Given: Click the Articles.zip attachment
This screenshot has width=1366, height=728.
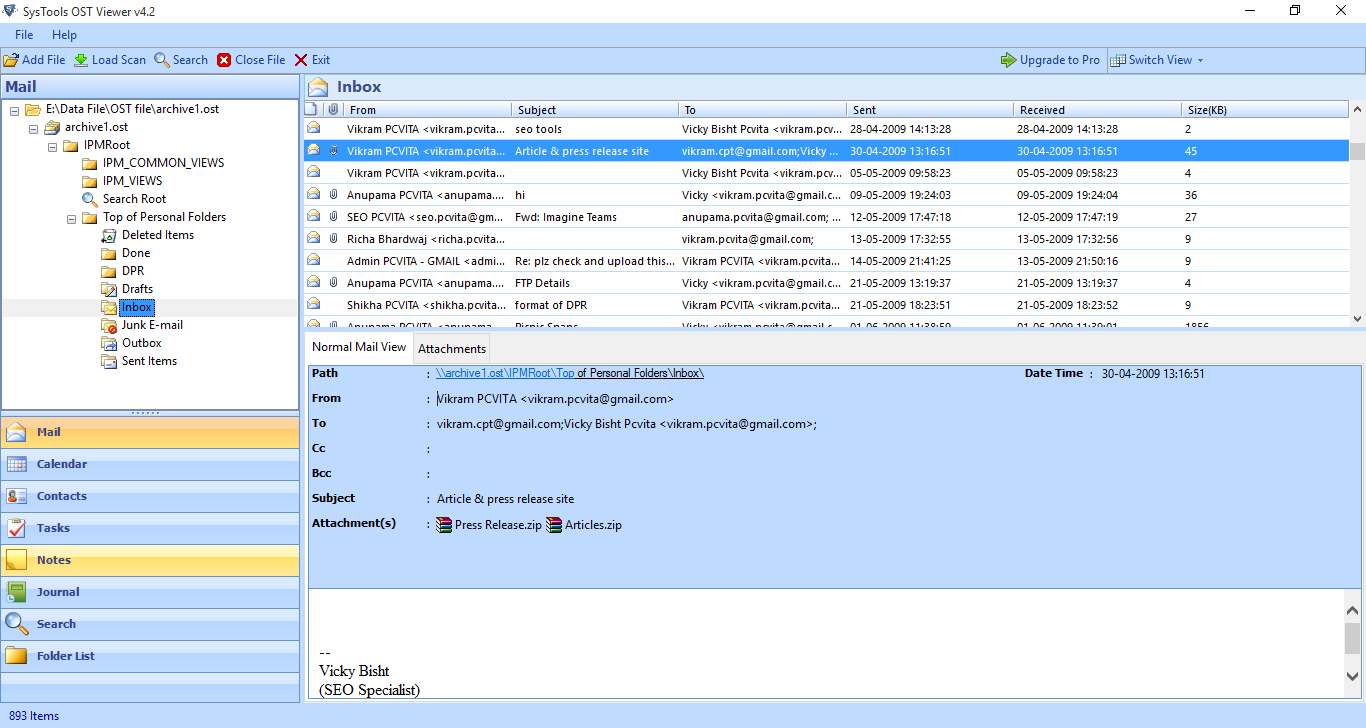Looking at the screenshot, I should (x=584, y=525).
